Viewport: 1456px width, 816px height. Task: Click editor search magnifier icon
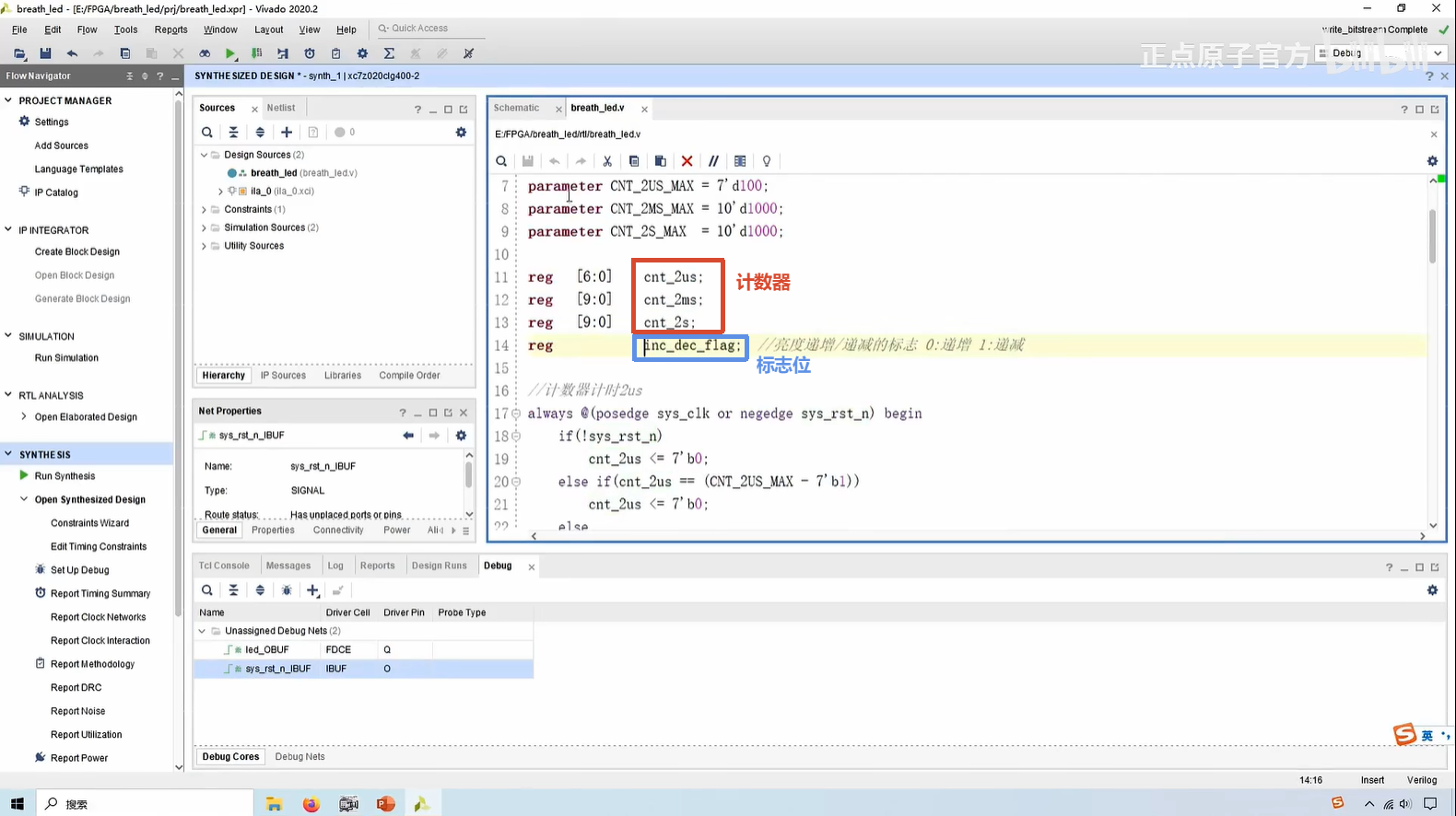[501, 161]
